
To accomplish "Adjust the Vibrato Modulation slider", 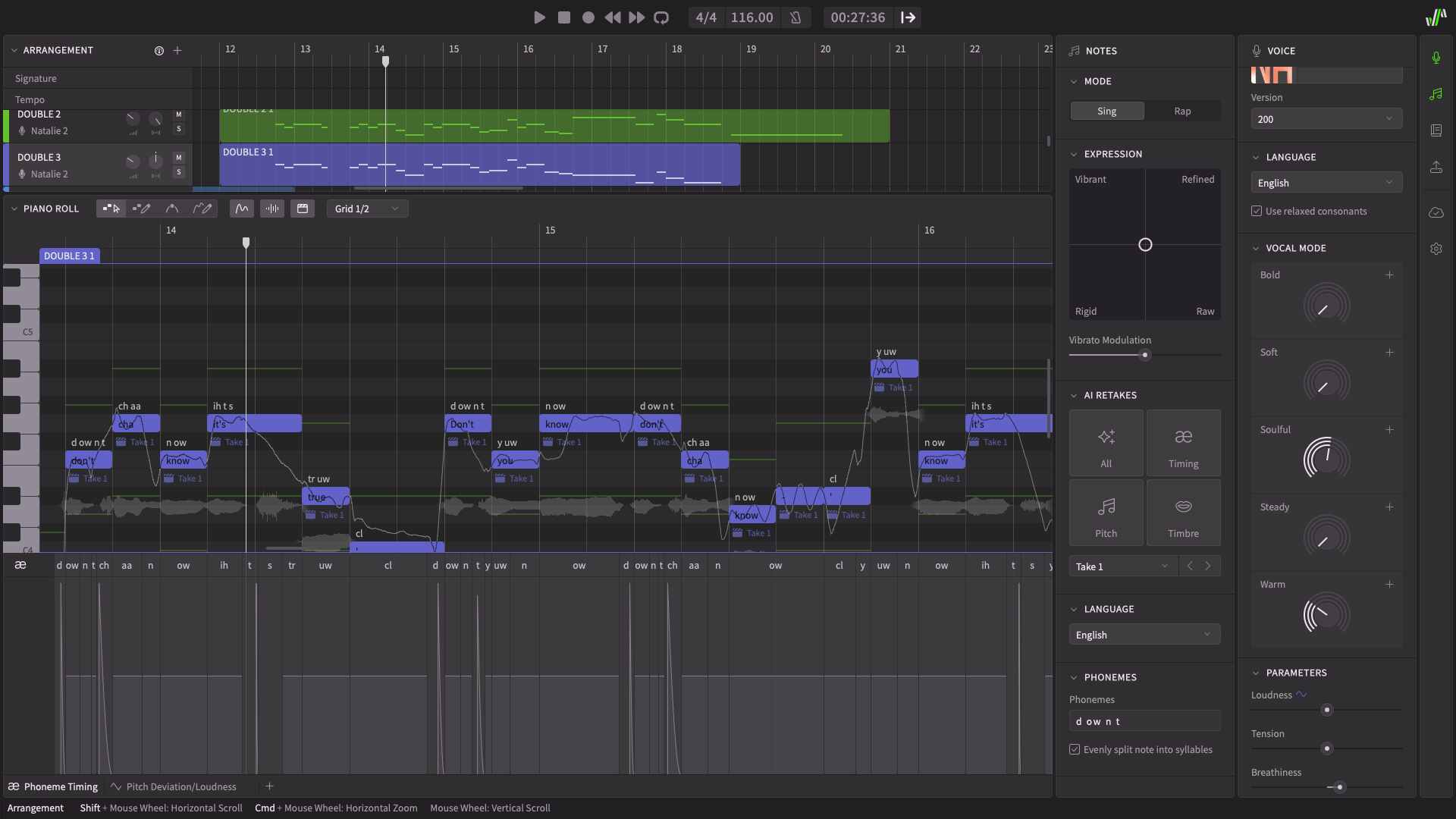I will 1145,355.
